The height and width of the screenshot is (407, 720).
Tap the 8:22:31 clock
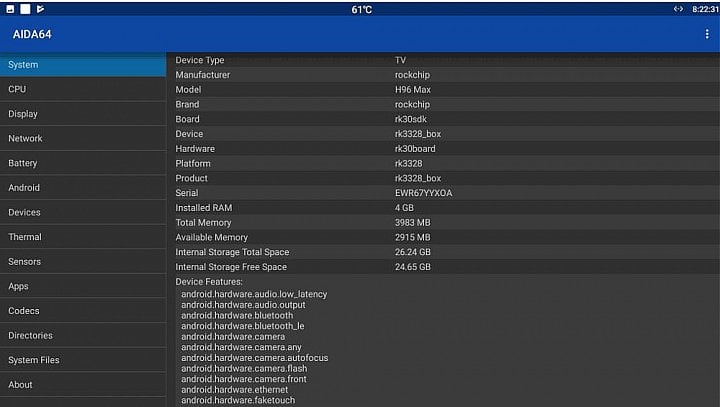point(705,9)
